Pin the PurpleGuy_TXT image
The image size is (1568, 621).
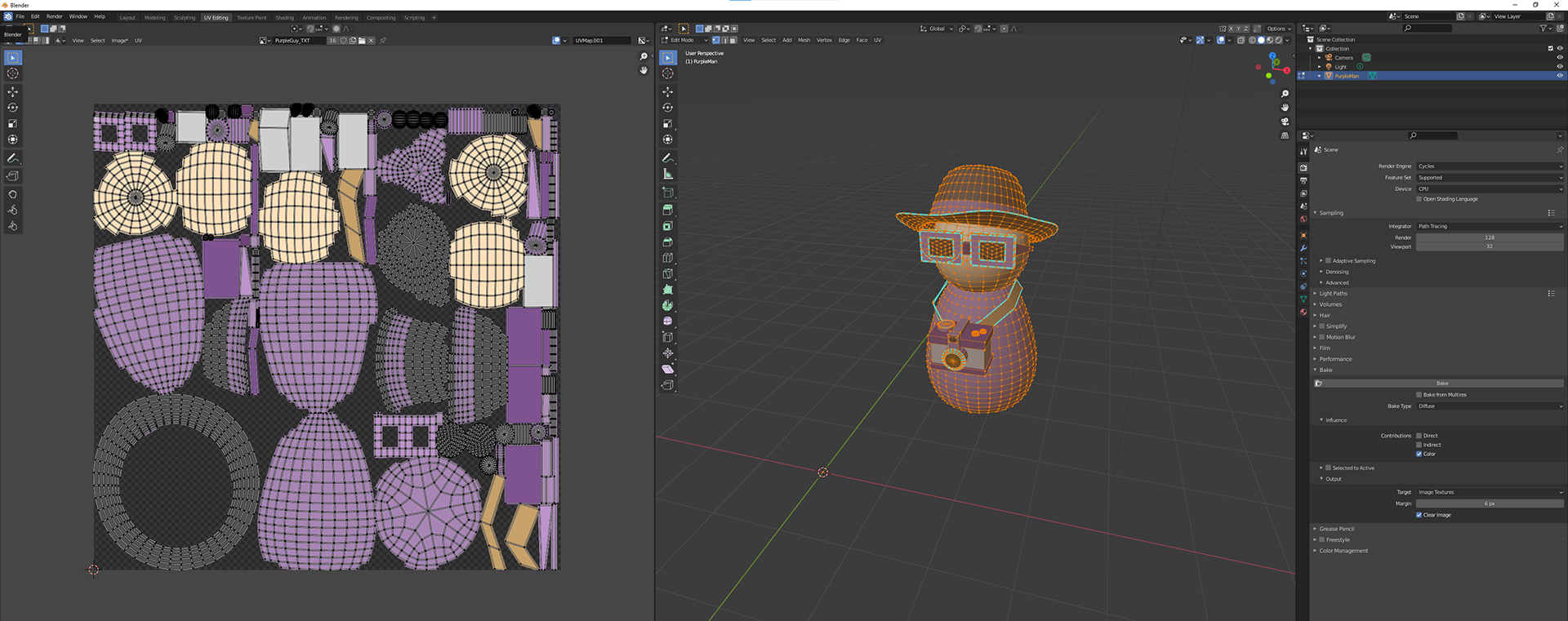pyautogui.click(x=383, y=40)
